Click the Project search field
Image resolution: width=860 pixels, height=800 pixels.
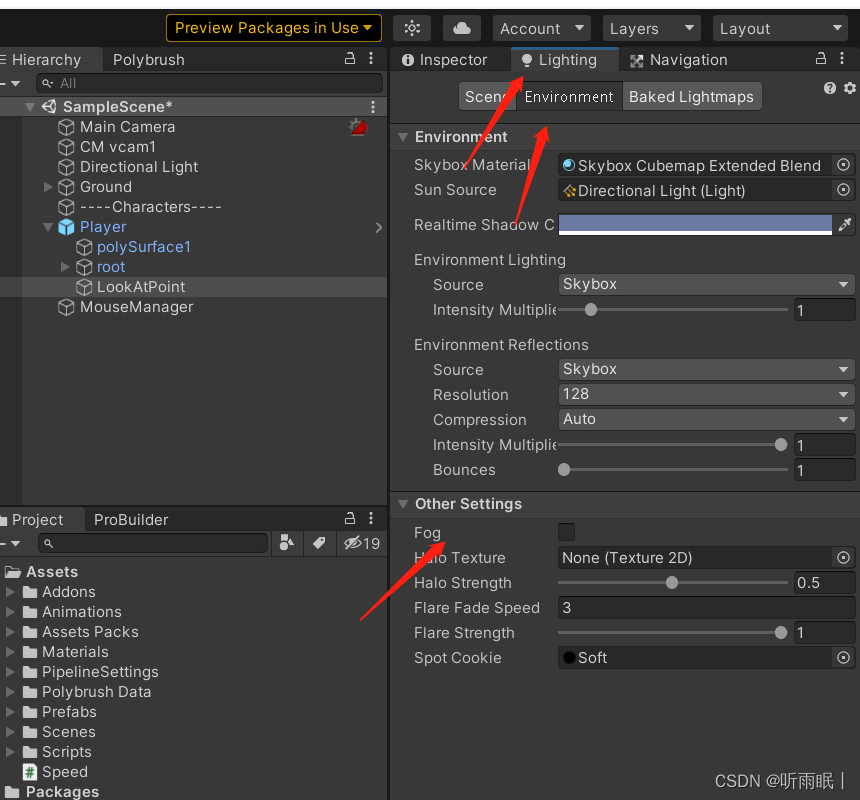click(x=154, y=543)
